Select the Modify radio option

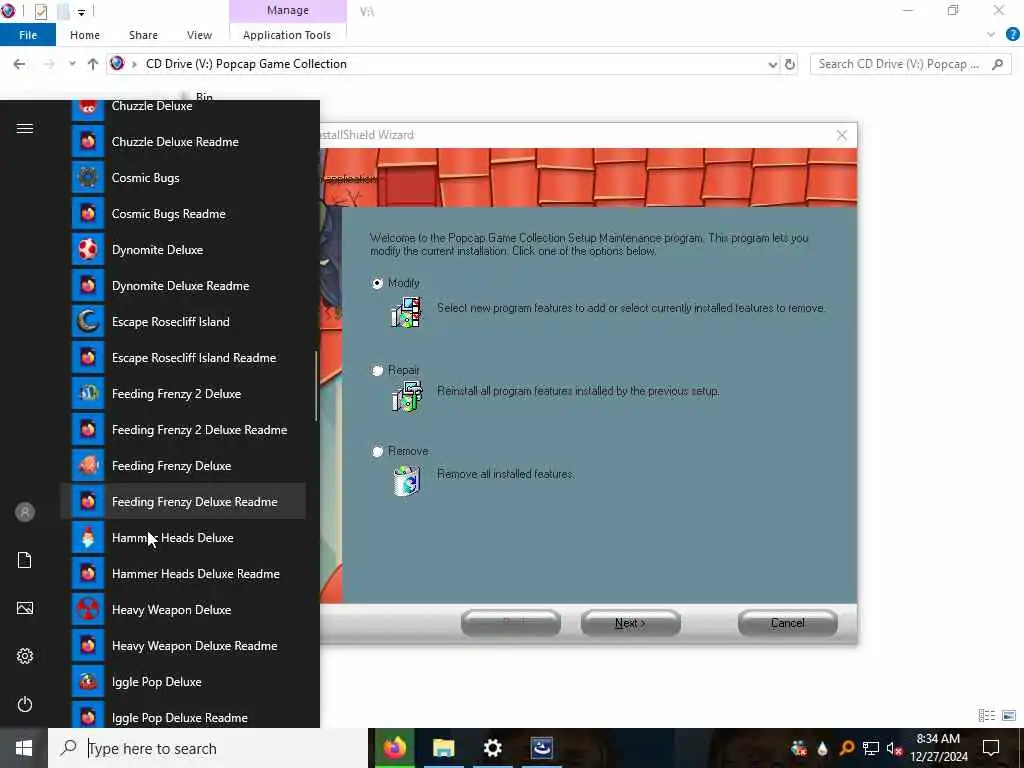[x=377, y=283]
